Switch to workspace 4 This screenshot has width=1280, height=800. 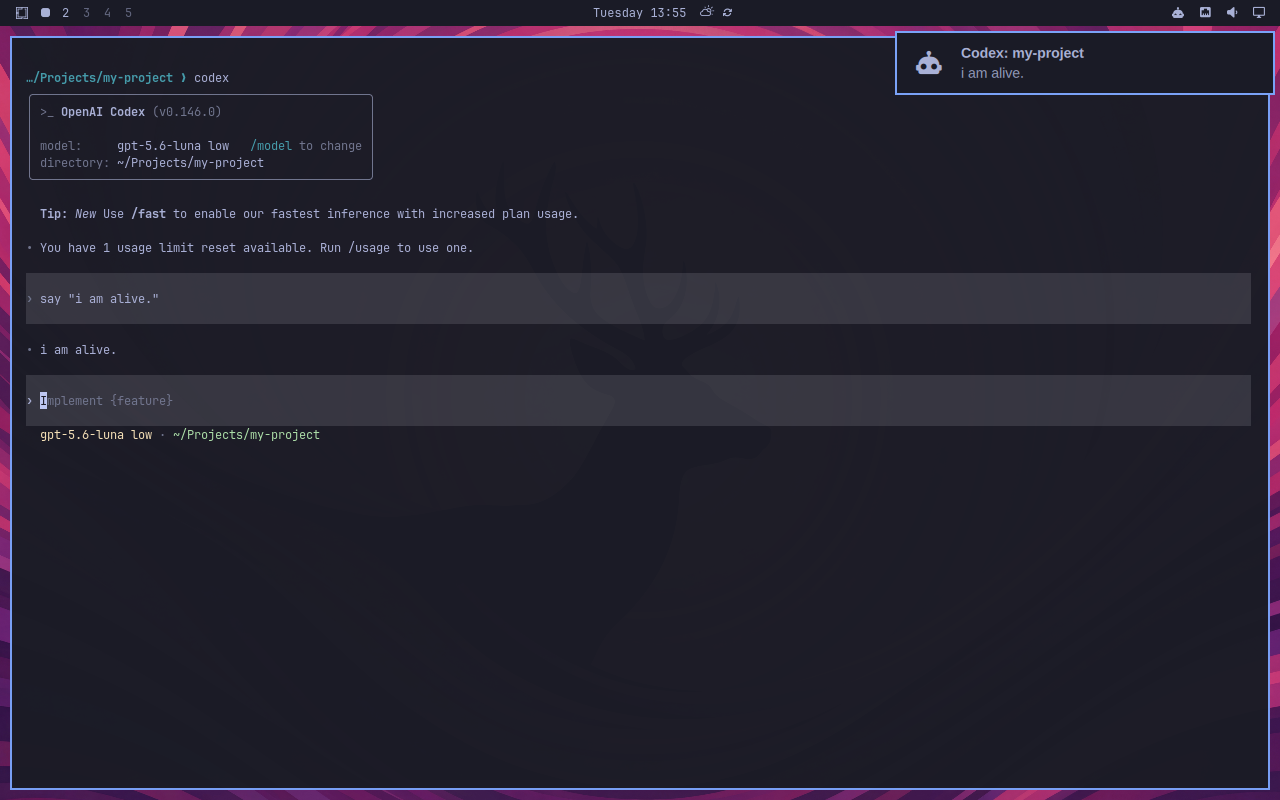point(108,13)
